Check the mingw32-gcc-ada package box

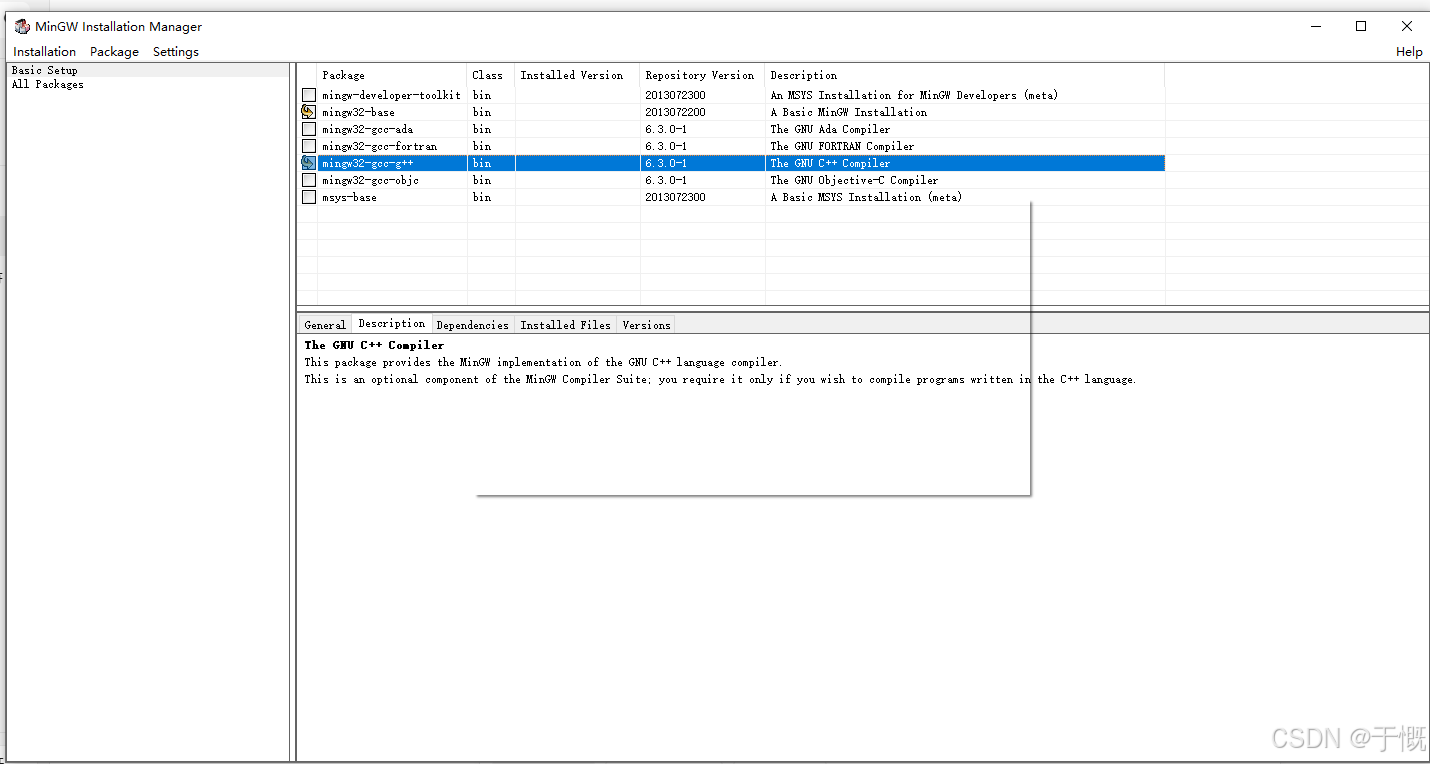pos(309,129)
